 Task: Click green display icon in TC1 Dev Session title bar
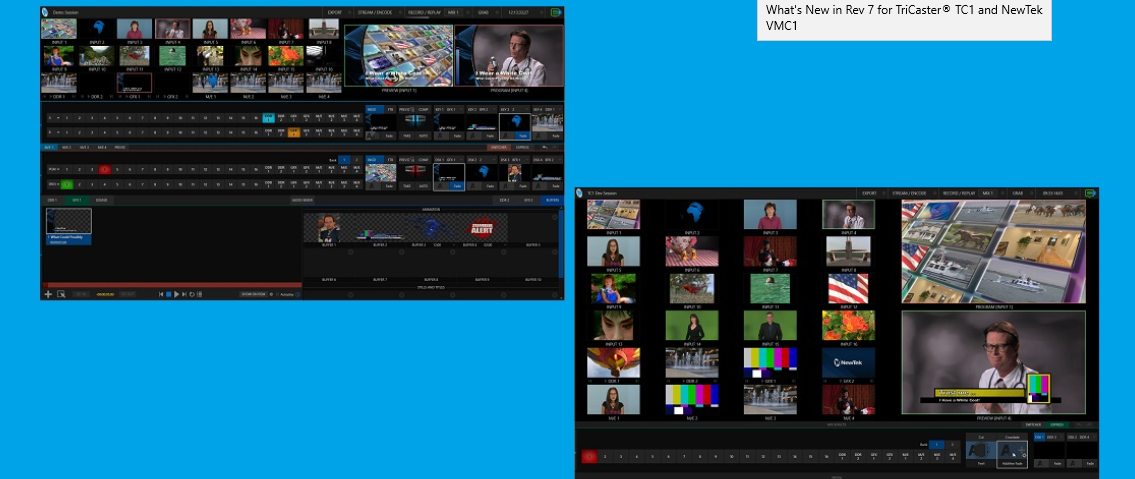(x=1091, y=193)
